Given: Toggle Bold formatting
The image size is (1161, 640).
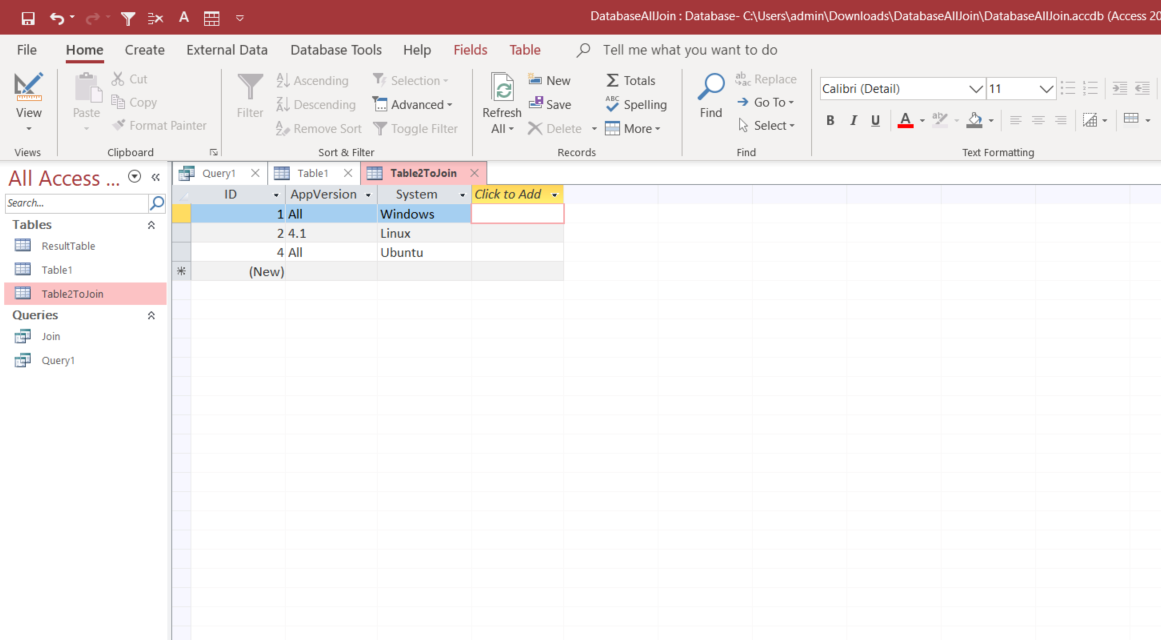Looking at the screenshot, I should coord(830,120).
